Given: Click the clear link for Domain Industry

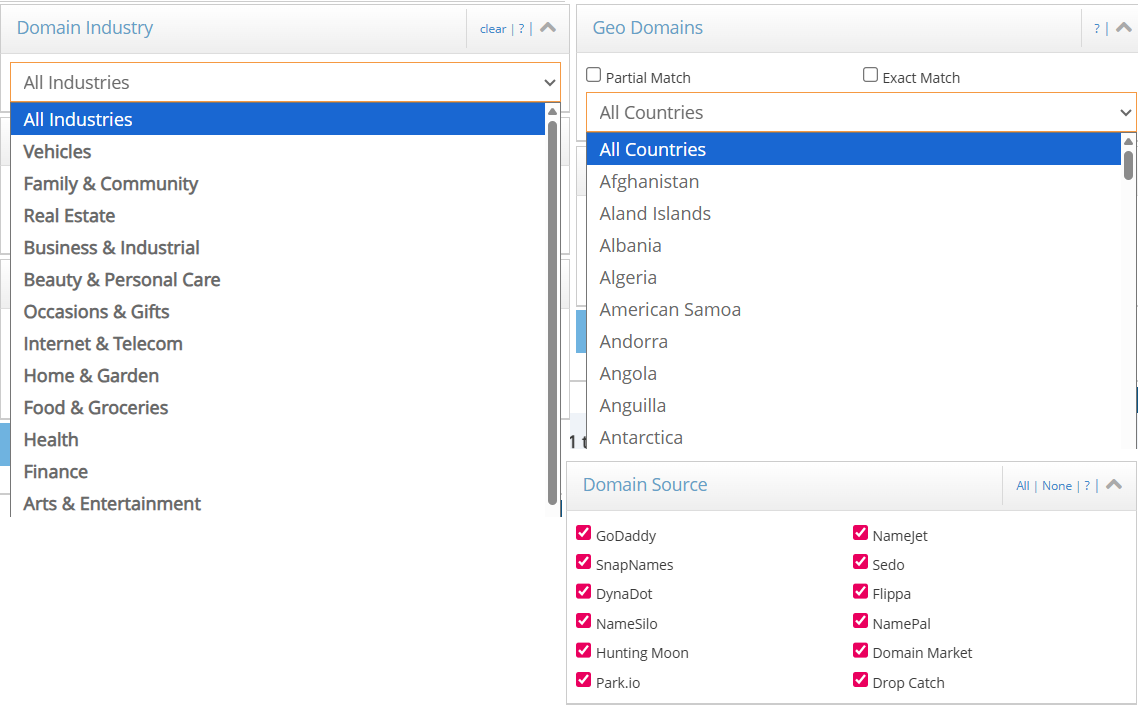Looking at the screenshot, I should [492, 28].
